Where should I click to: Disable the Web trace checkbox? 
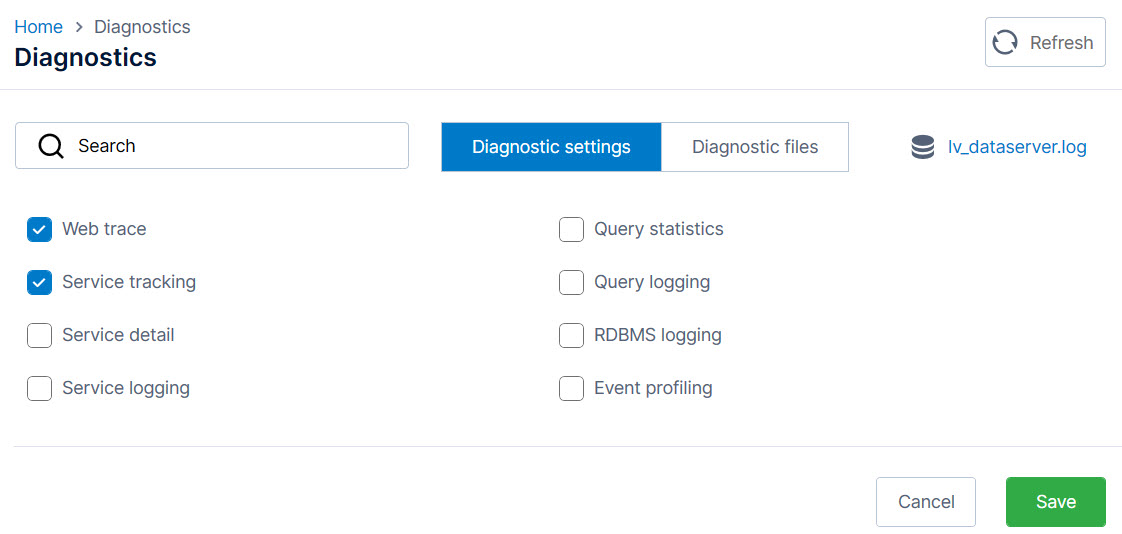[x=40, y=230]
